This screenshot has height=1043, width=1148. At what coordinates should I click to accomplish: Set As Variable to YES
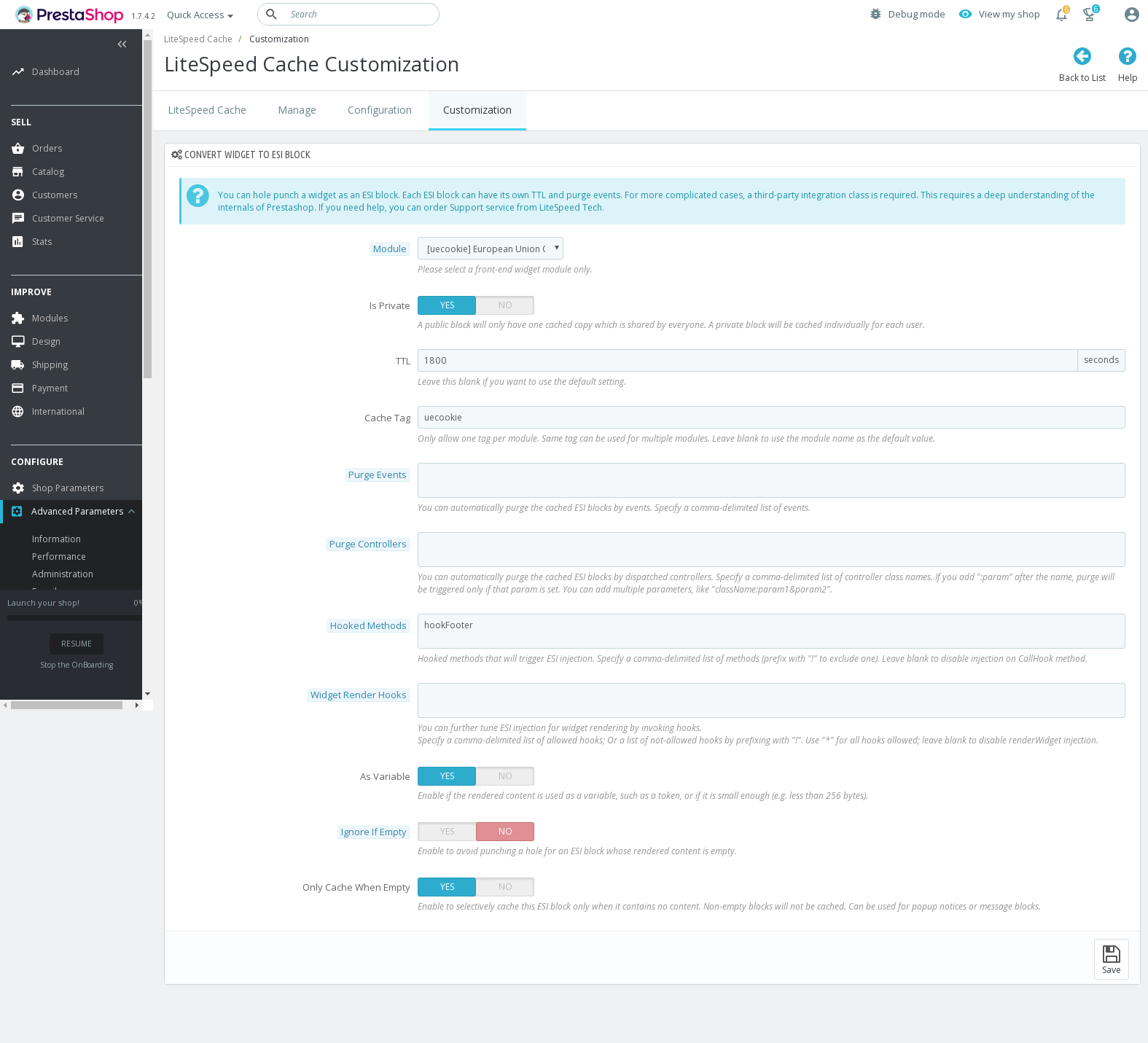point(447,776)
